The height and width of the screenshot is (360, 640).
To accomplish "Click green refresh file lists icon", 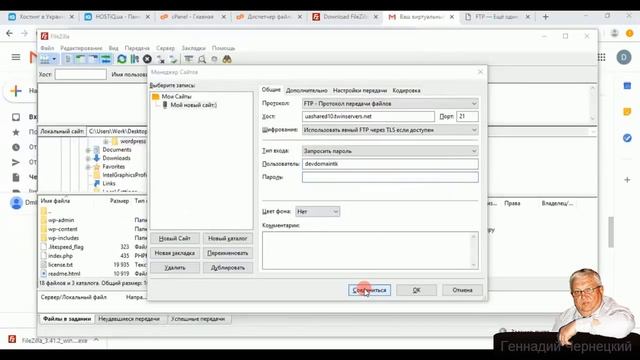I will pos(122,59).
